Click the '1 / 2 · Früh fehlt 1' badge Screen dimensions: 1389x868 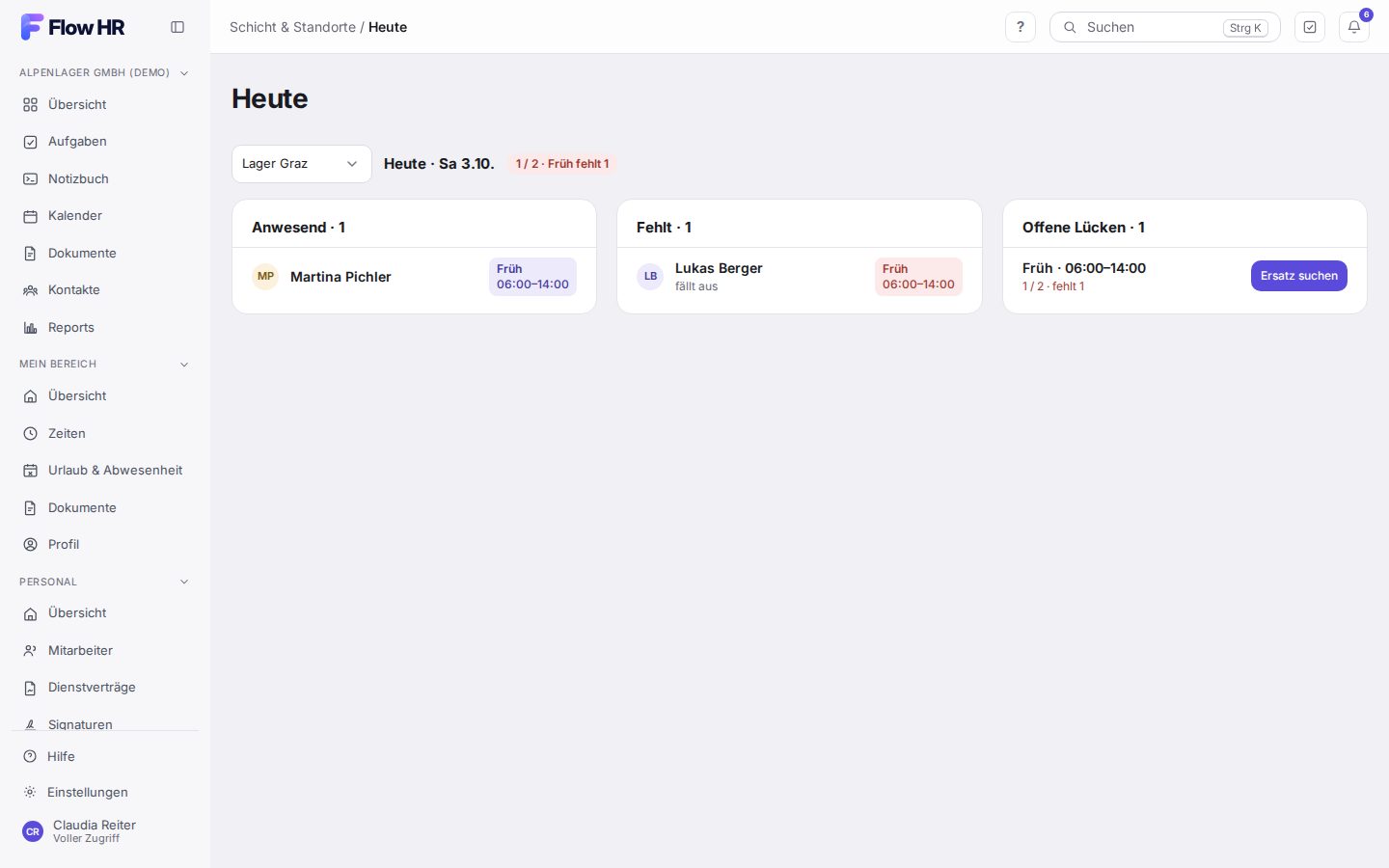point(562,164)
